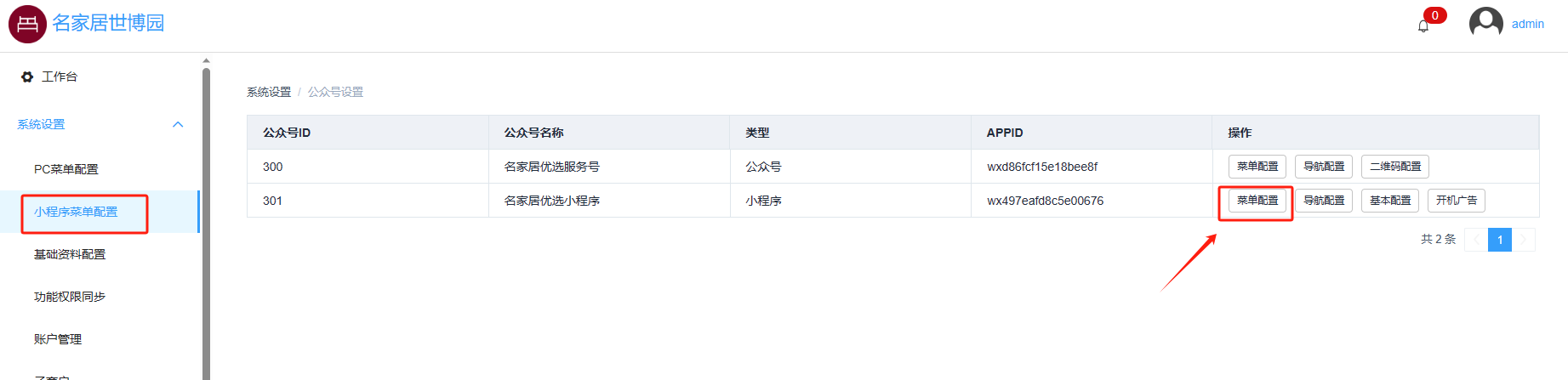Click 开机广告 button for 小程序
Screen dimensions: 1568x380
[1457, 201]
